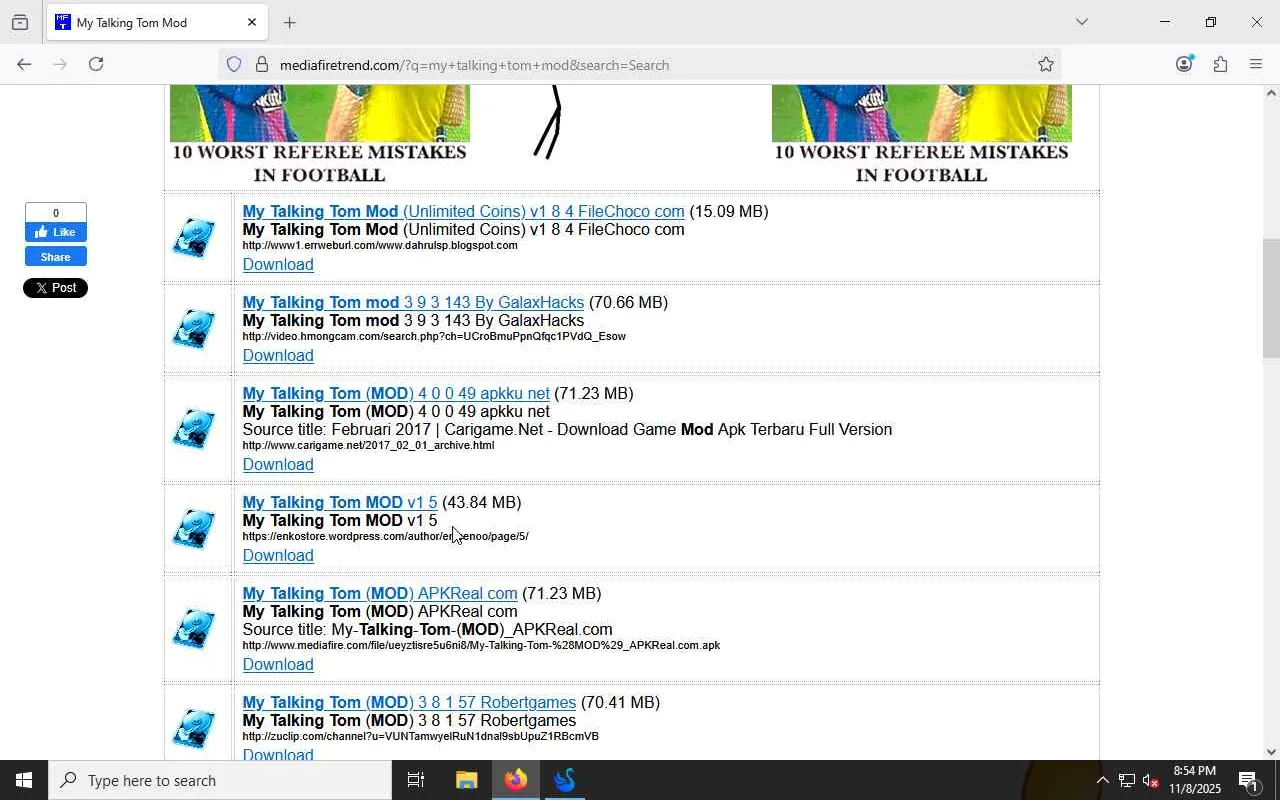Screen dimensions: 1280x800
Task: Reload the current page
Action: [96, 64]
